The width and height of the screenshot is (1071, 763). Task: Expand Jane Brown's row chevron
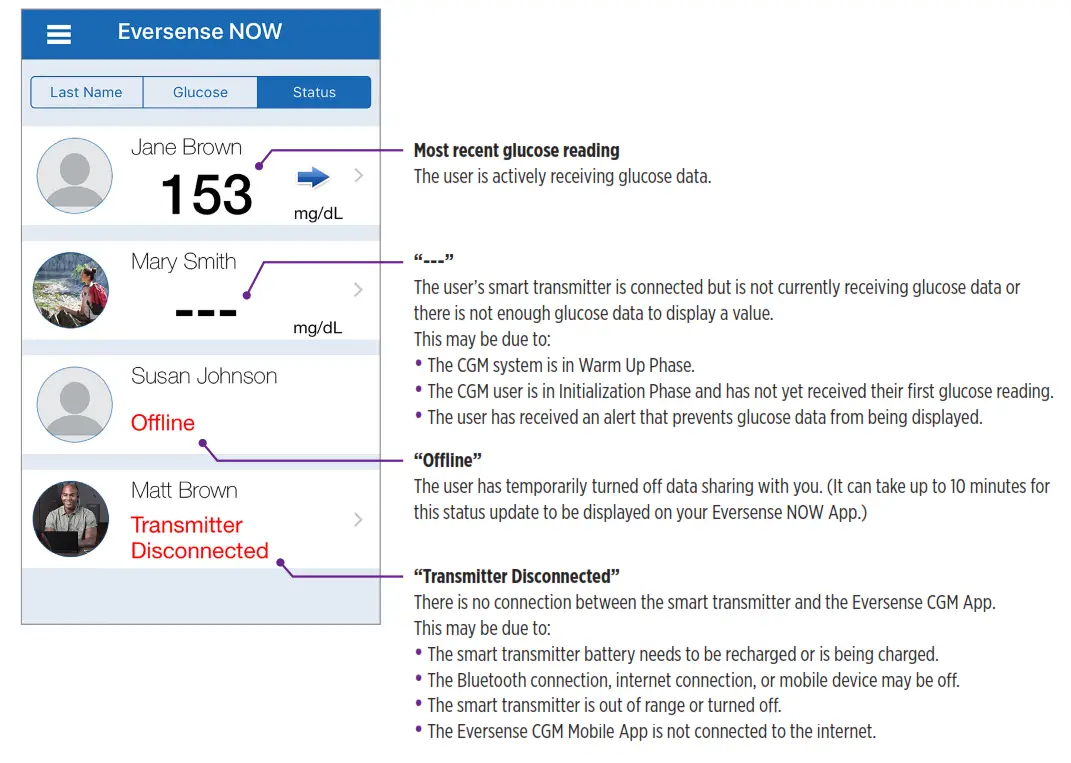tap(359, 176)
